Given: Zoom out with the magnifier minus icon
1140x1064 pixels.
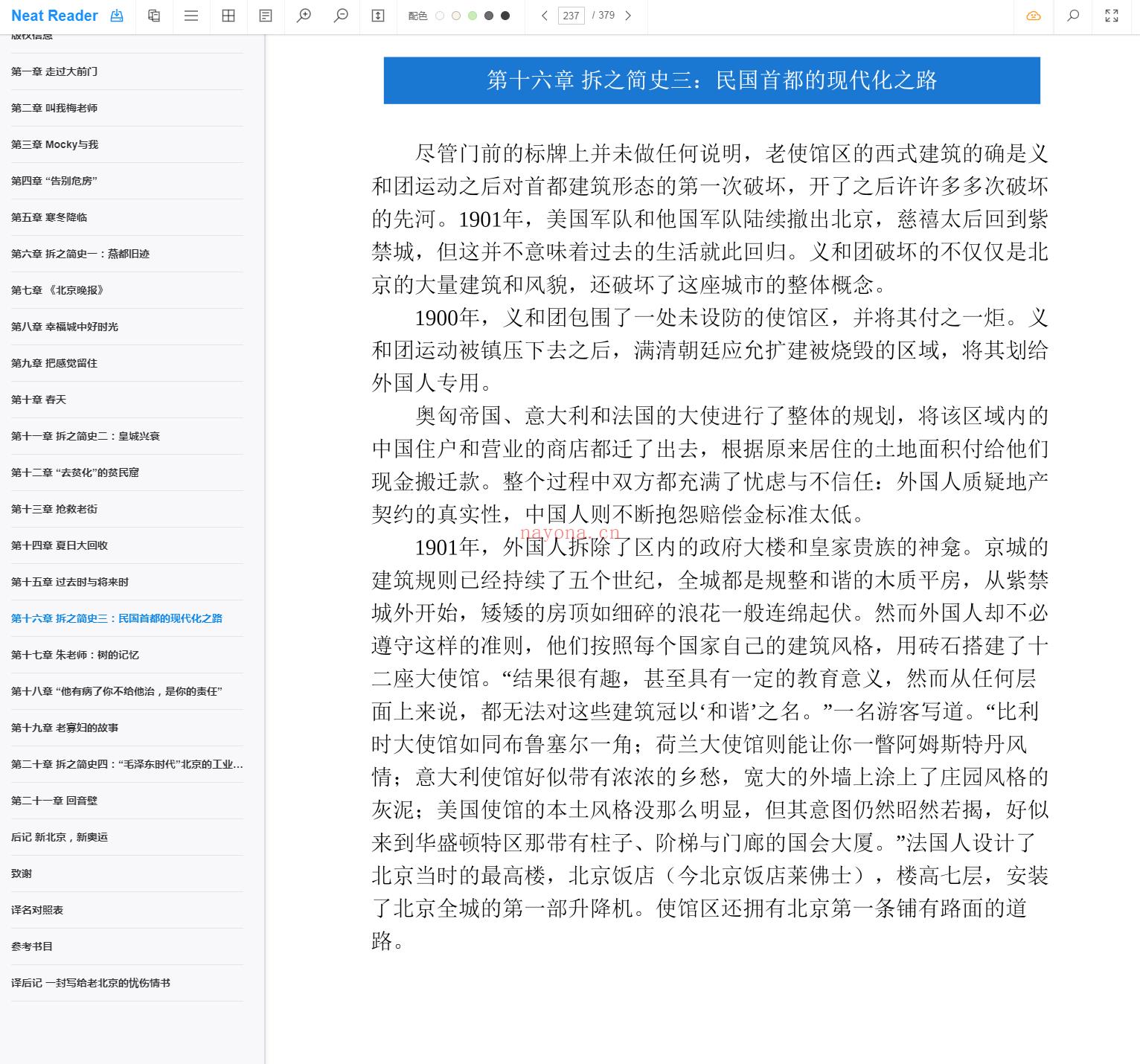Looking at the screenshot, I should (341, 16).
